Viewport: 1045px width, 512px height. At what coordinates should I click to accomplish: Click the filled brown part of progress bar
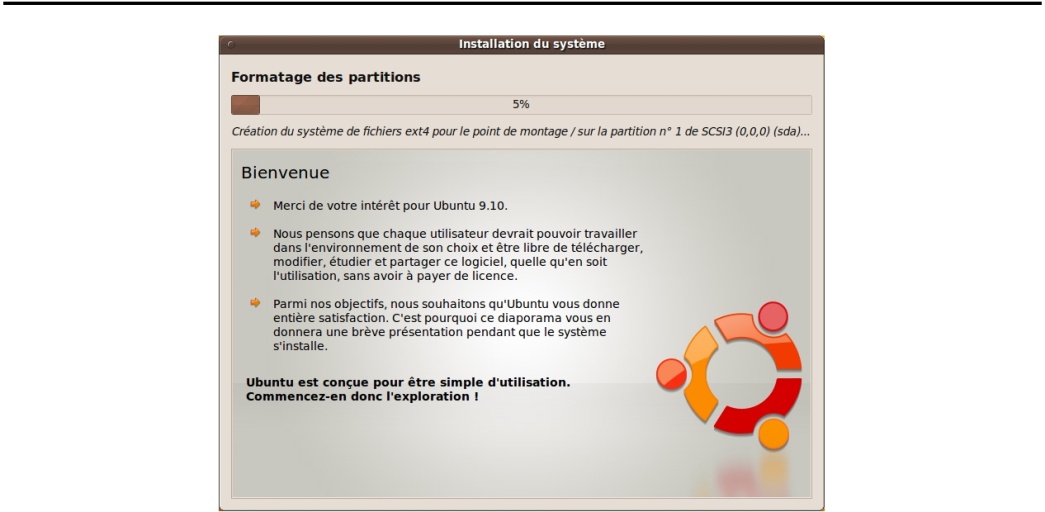click(245, 104)
